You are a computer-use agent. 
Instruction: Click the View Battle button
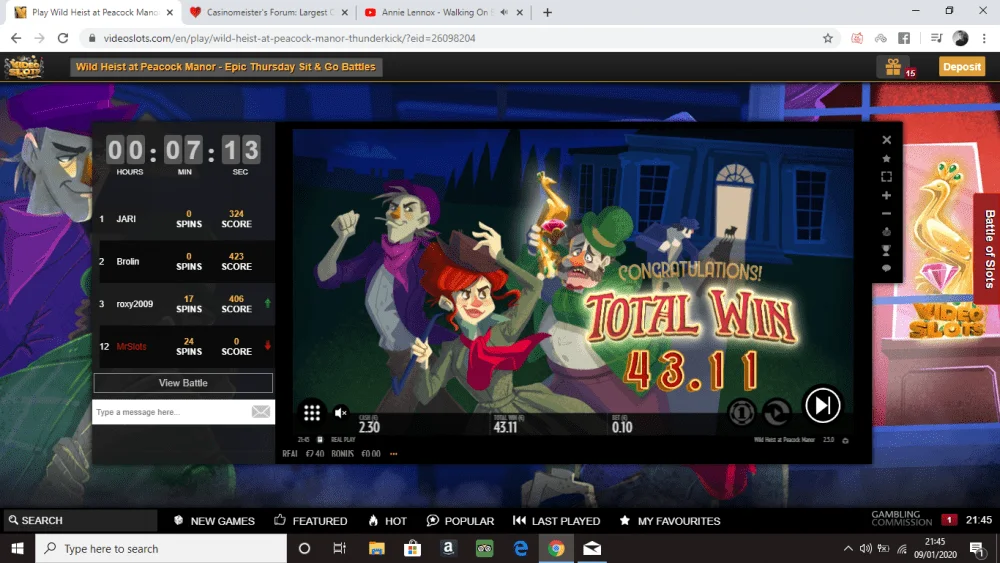tap(183, 383)
